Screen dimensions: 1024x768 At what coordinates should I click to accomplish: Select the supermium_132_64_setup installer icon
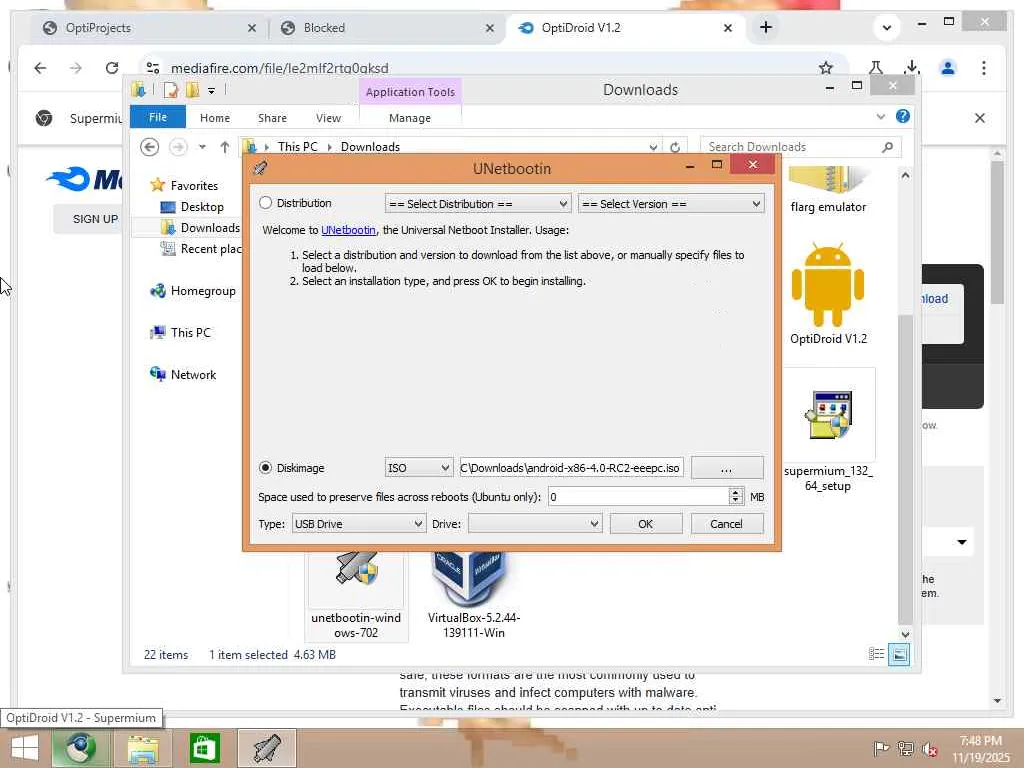pos(828,415)
